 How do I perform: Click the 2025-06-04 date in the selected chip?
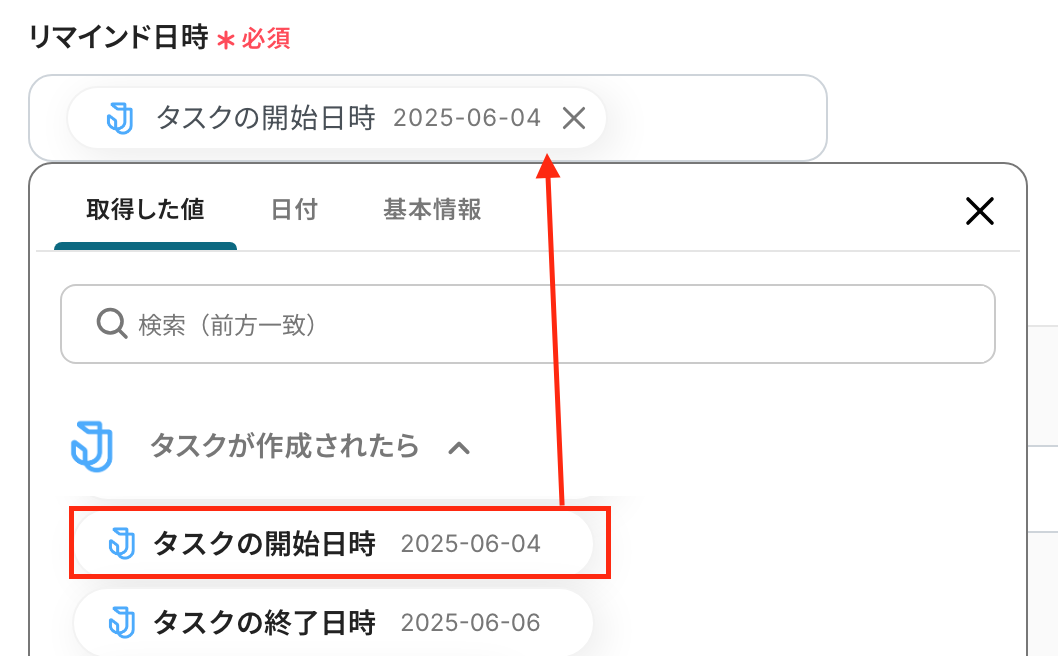tap(467, 119)
